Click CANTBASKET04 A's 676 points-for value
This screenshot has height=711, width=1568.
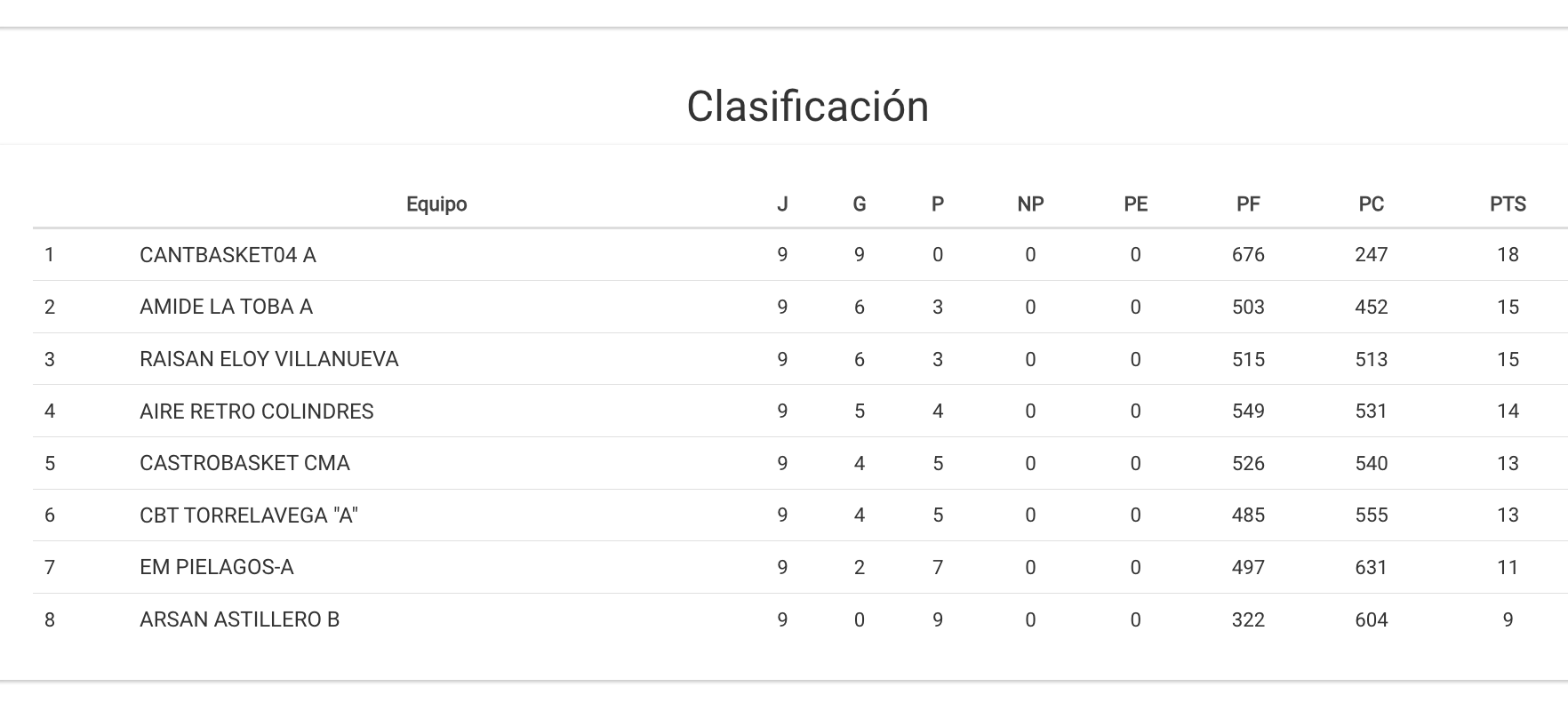(x=1248, y=255)
